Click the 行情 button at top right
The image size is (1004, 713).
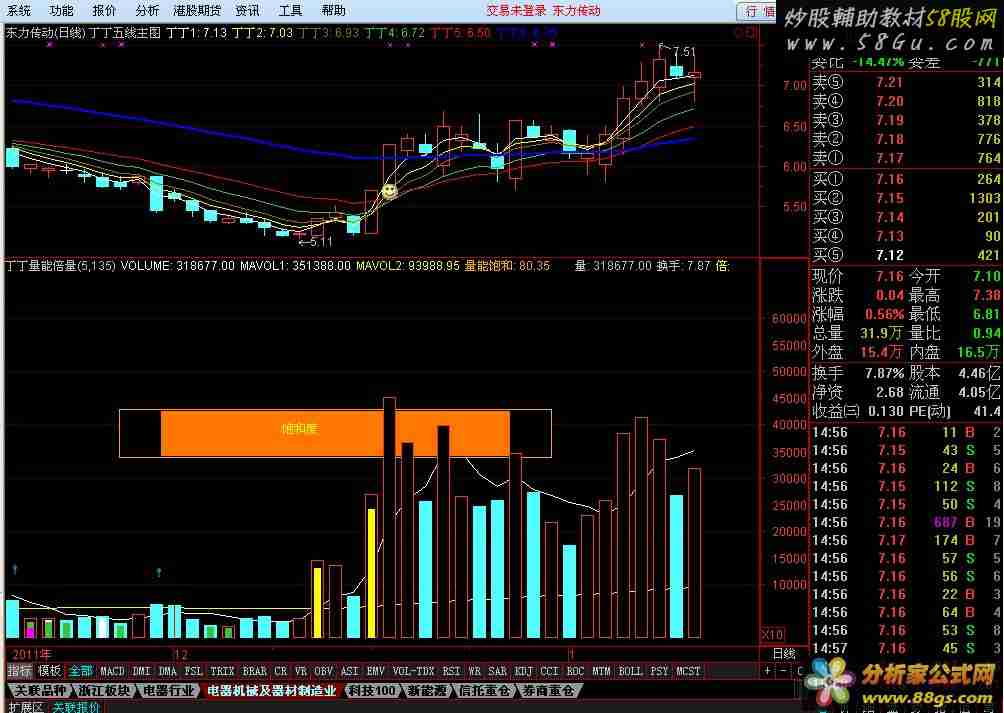click(759, 11)
